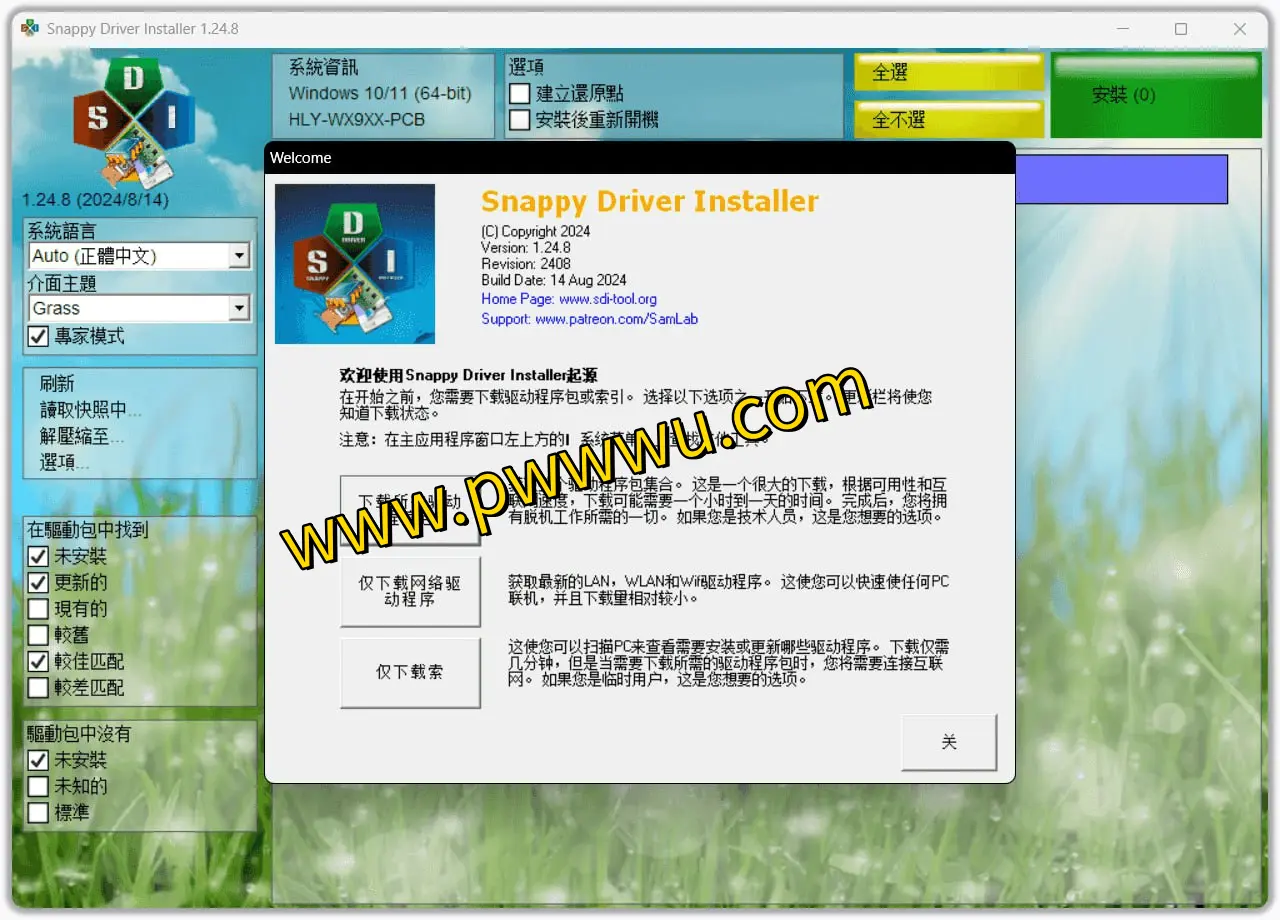
Task: Enable the 較差匹配 filter checkbox
Action: [38, 688]
